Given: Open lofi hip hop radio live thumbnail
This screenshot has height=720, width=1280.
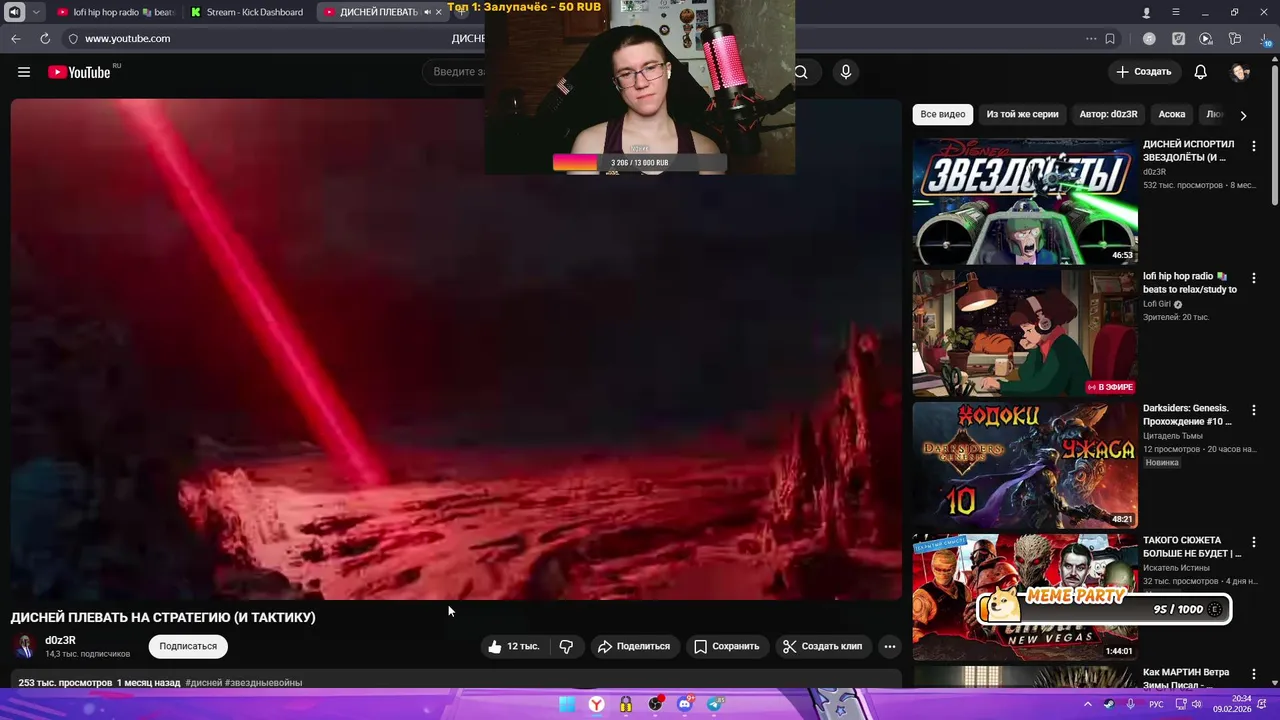Looking at the screenshot, I should (1025, 333).
